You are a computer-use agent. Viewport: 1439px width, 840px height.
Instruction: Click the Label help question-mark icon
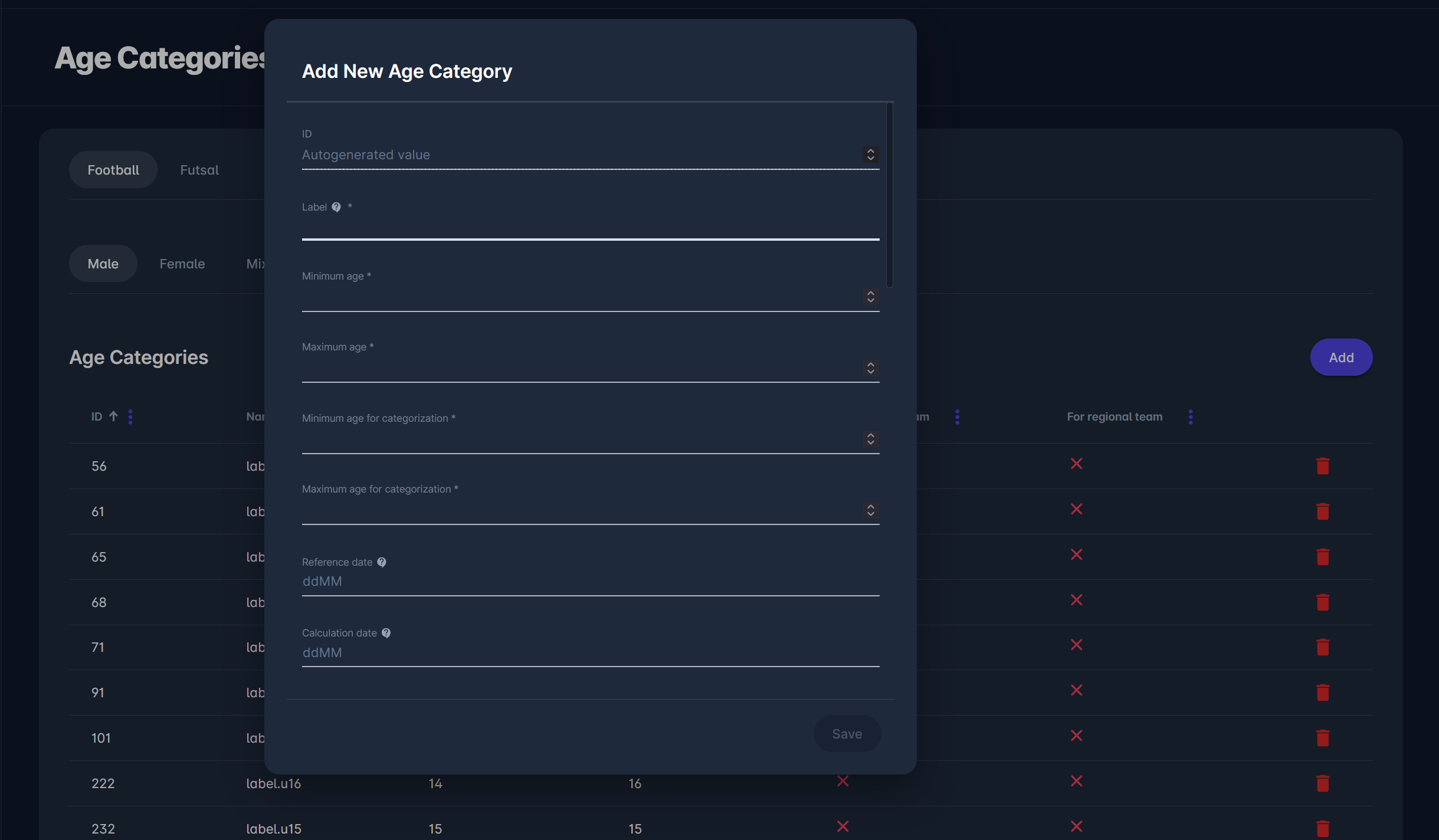click(336, 207)
